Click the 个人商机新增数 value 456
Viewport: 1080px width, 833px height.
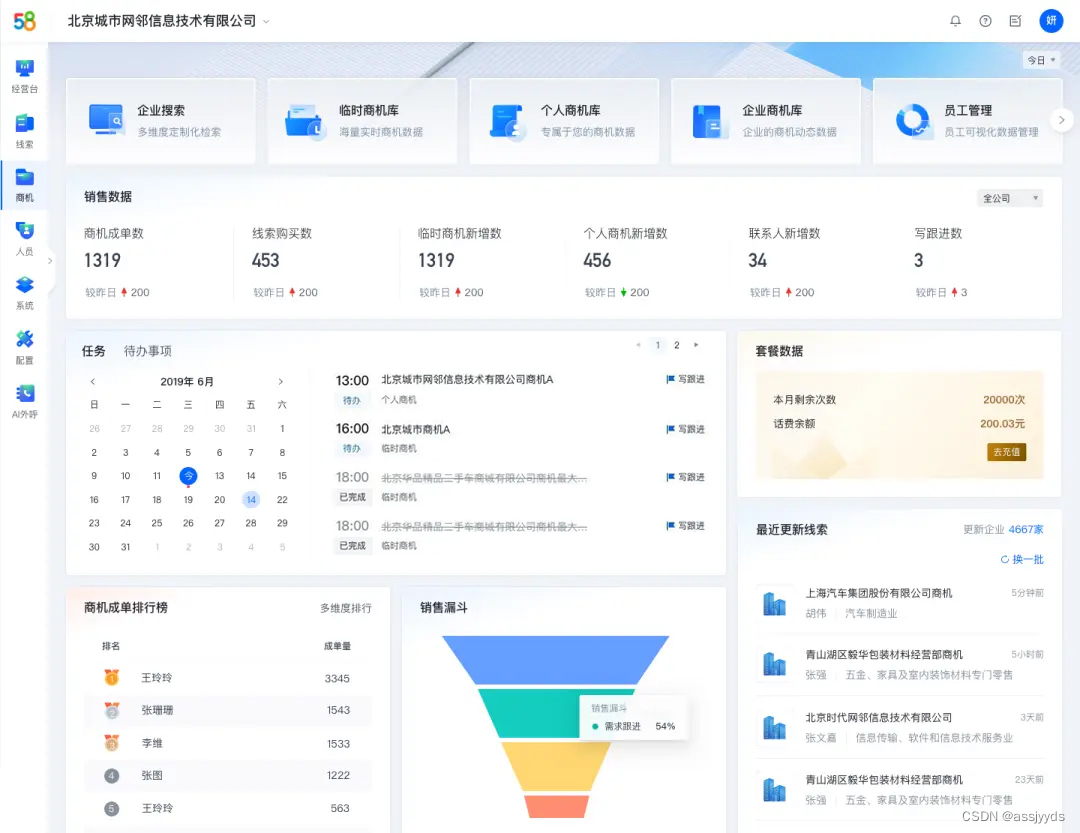tap(597, 260)
